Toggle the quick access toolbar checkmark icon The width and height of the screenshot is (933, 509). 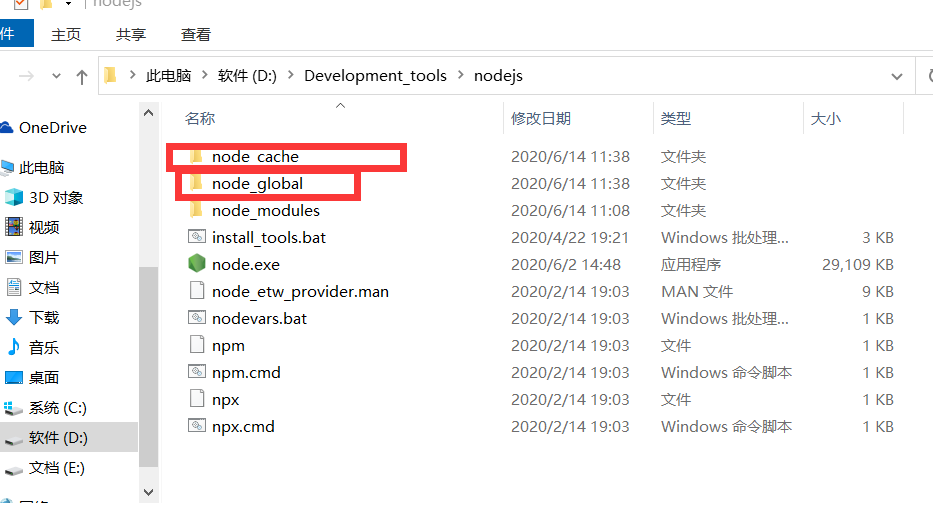[x=21, y=4]
